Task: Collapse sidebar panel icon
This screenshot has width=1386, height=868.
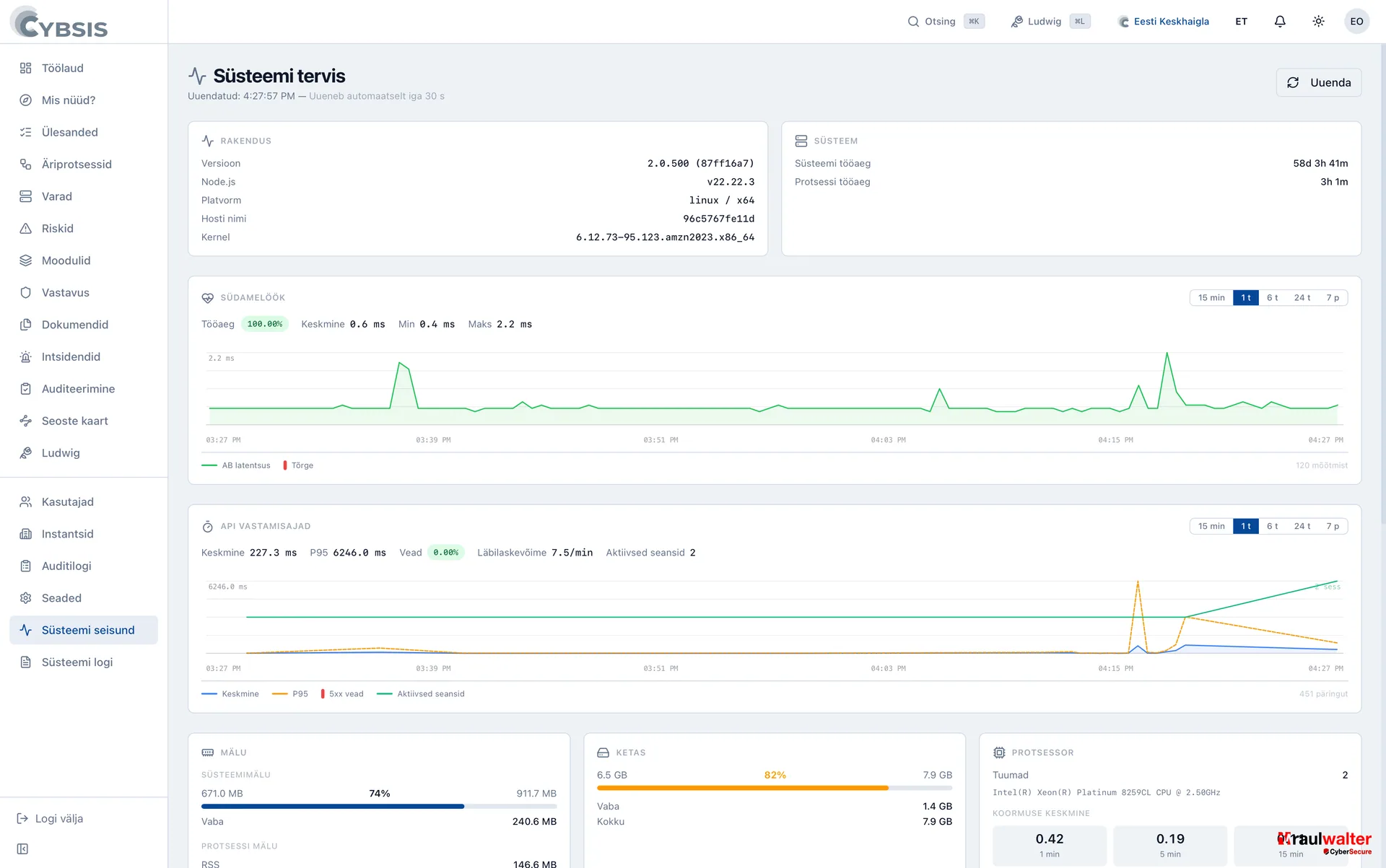Action: click(x=22, y=849)
